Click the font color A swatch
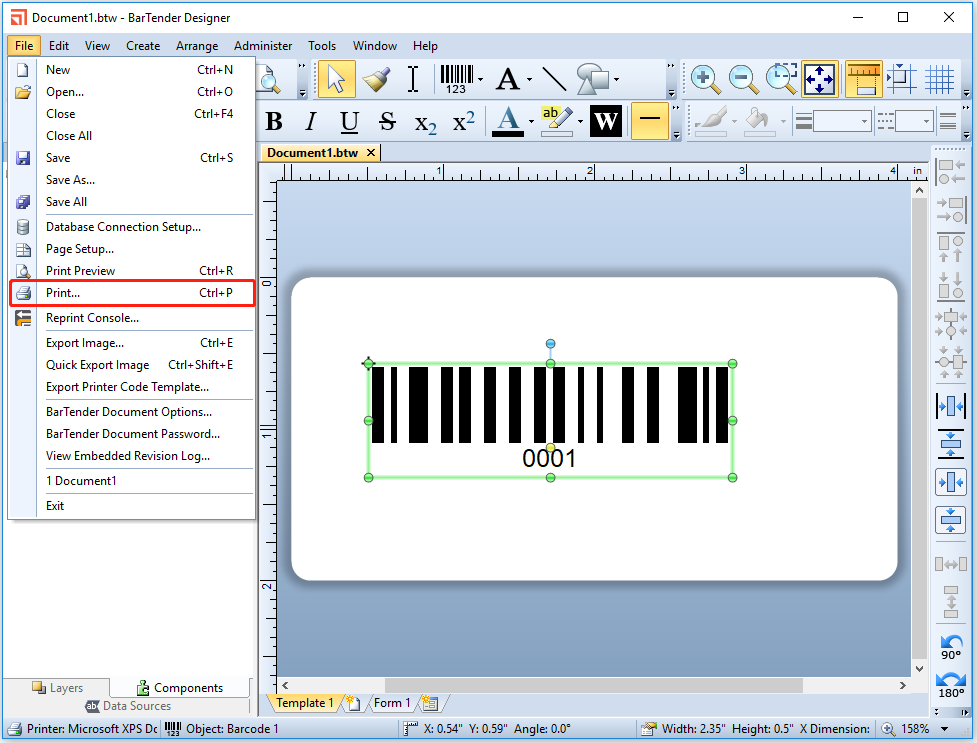The height and width of the screenshot is (743, 977). 508,121
